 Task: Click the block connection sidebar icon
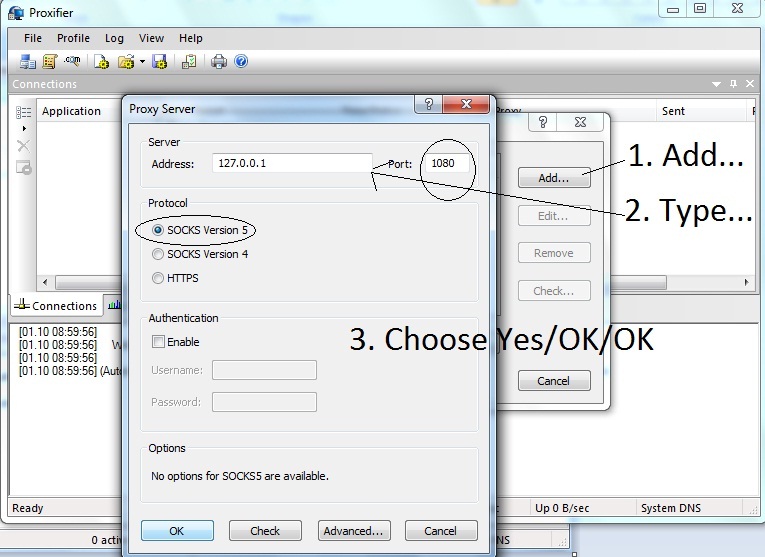(x=24, y=168)
